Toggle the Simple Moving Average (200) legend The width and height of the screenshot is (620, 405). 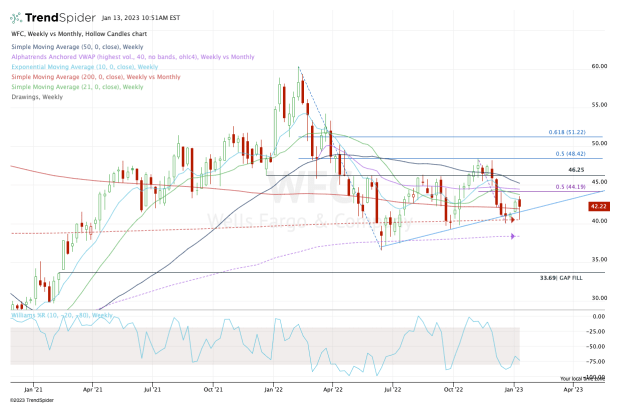90,77
